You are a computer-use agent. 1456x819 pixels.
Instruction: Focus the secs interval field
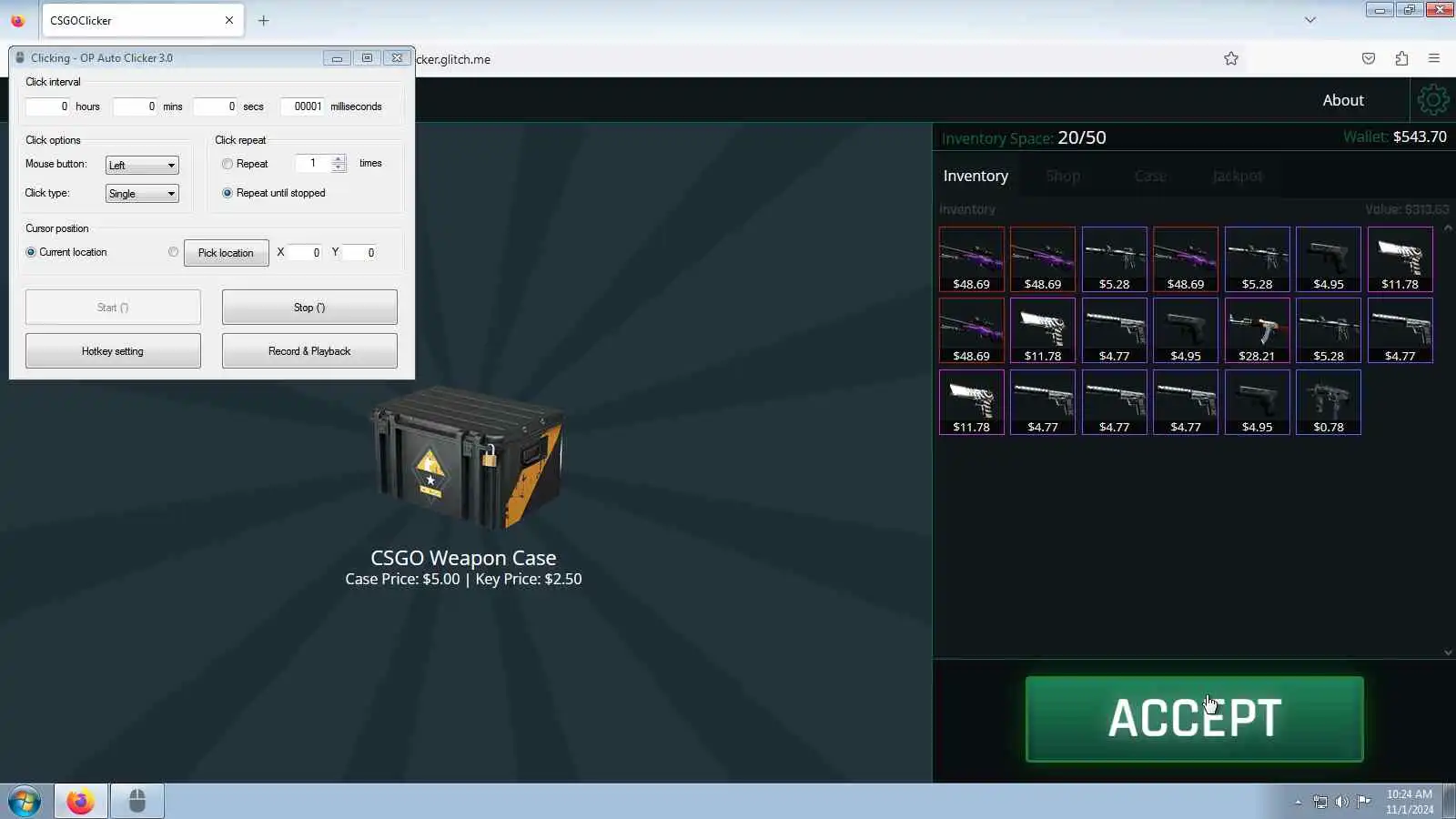point(215,106)
